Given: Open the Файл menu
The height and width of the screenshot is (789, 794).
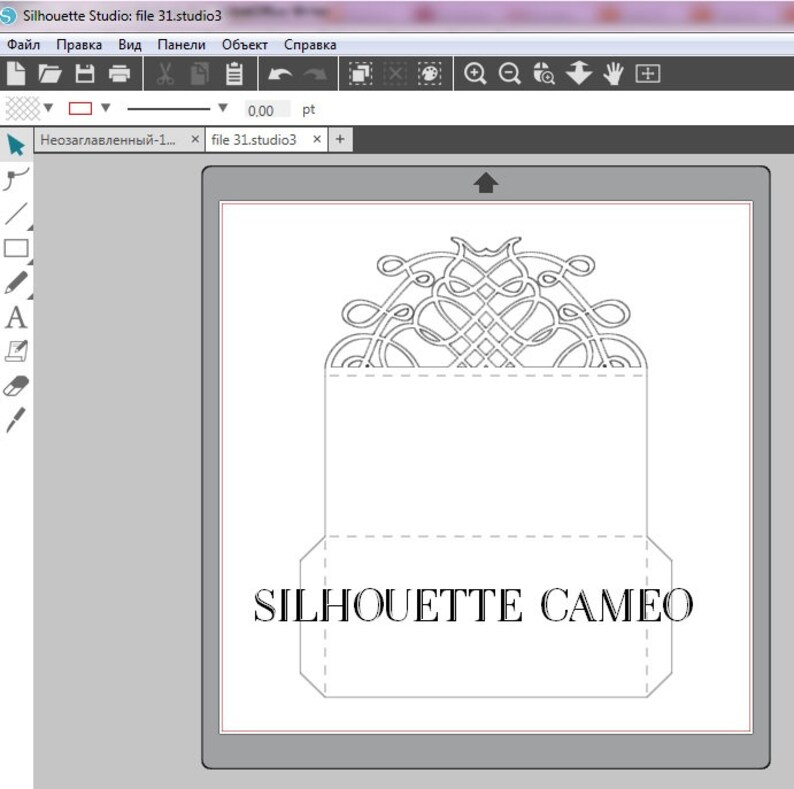Looking at the screenshot, I should pos(23,45).
